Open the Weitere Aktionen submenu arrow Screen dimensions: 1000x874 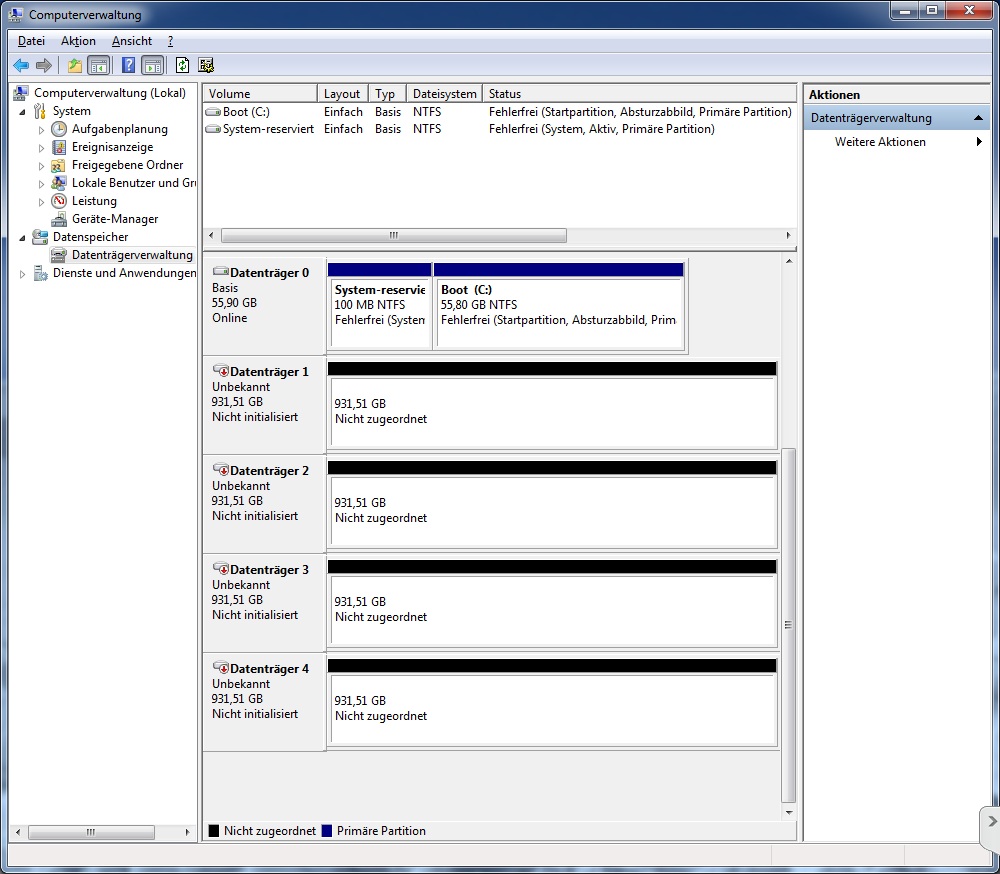click(979, 142)
